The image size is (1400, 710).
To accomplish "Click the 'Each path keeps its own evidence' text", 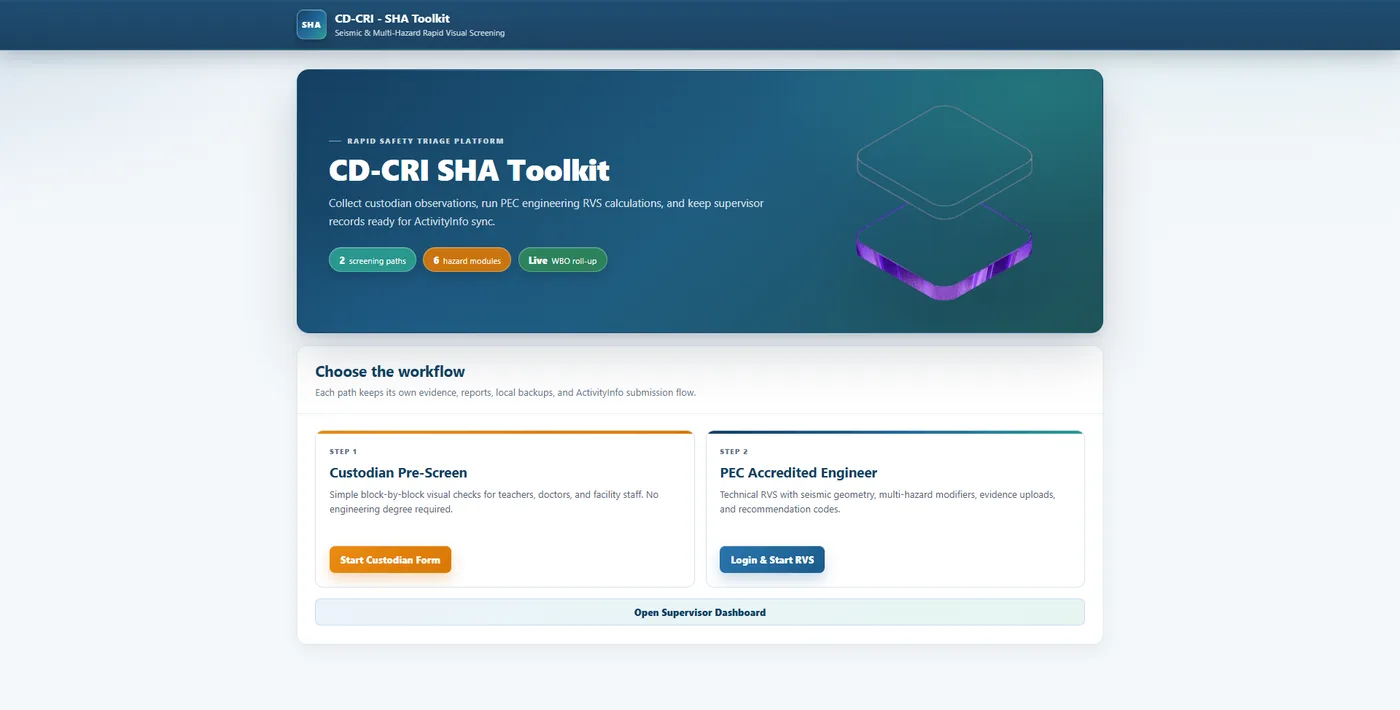I will click(x=505, y=393).
